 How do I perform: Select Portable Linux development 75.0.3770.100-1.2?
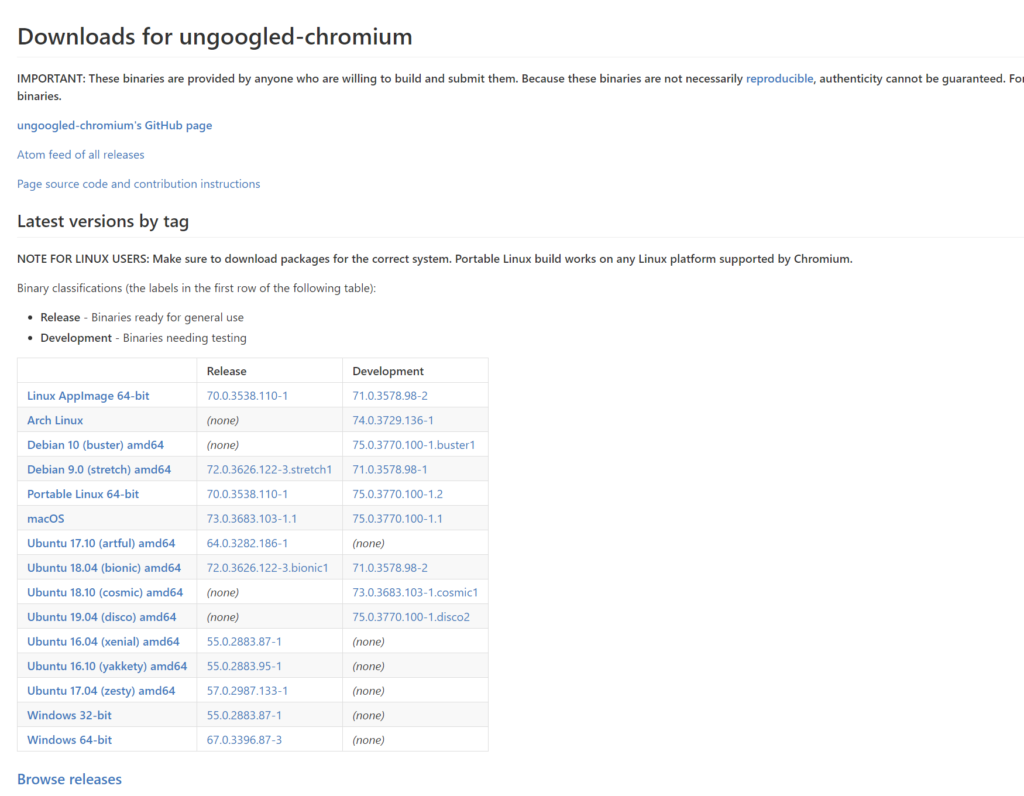(397, 494)
